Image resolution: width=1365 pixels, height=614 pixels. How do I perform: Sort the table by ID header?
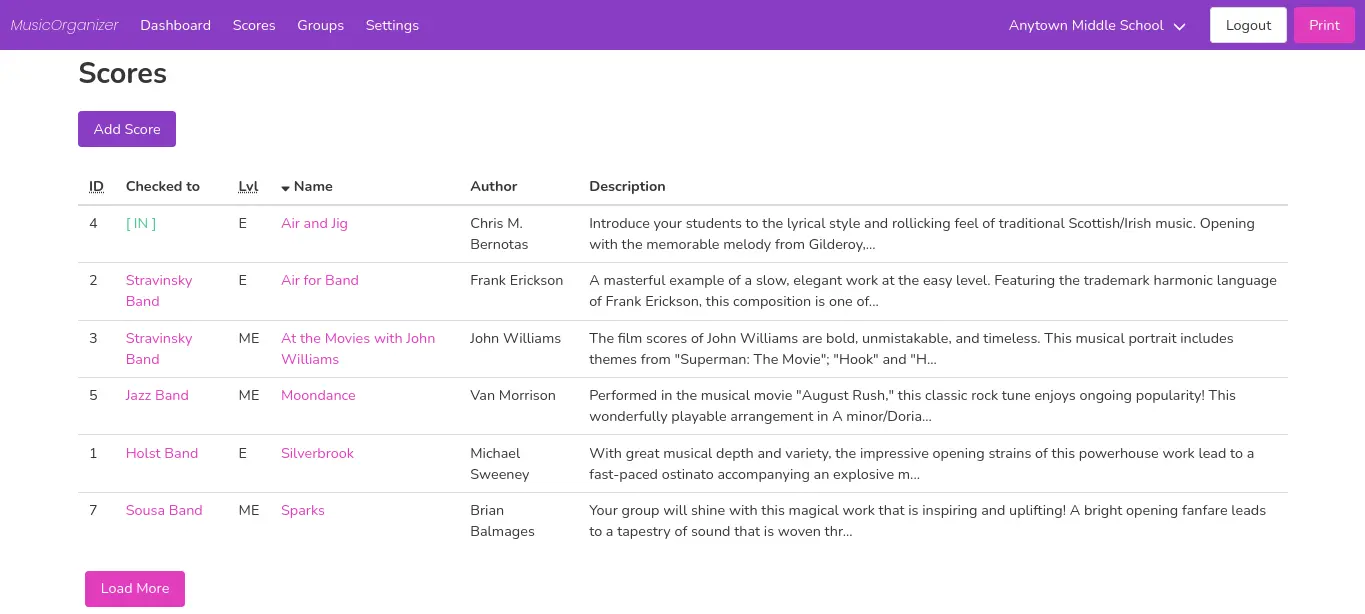click(96, 186)
